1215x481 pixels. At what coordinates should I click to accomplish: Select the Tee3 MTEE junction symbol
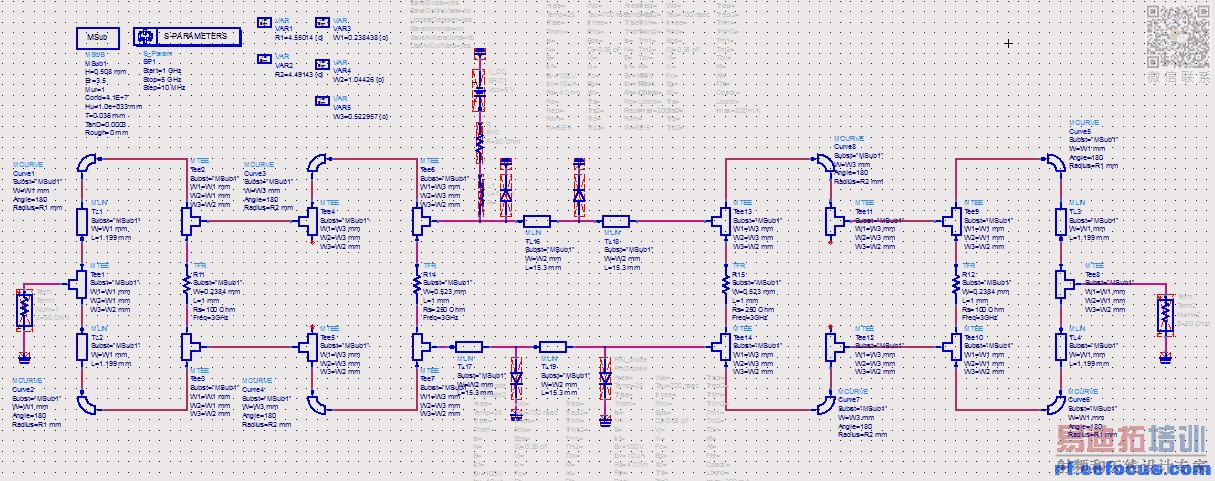click(190, 346)
